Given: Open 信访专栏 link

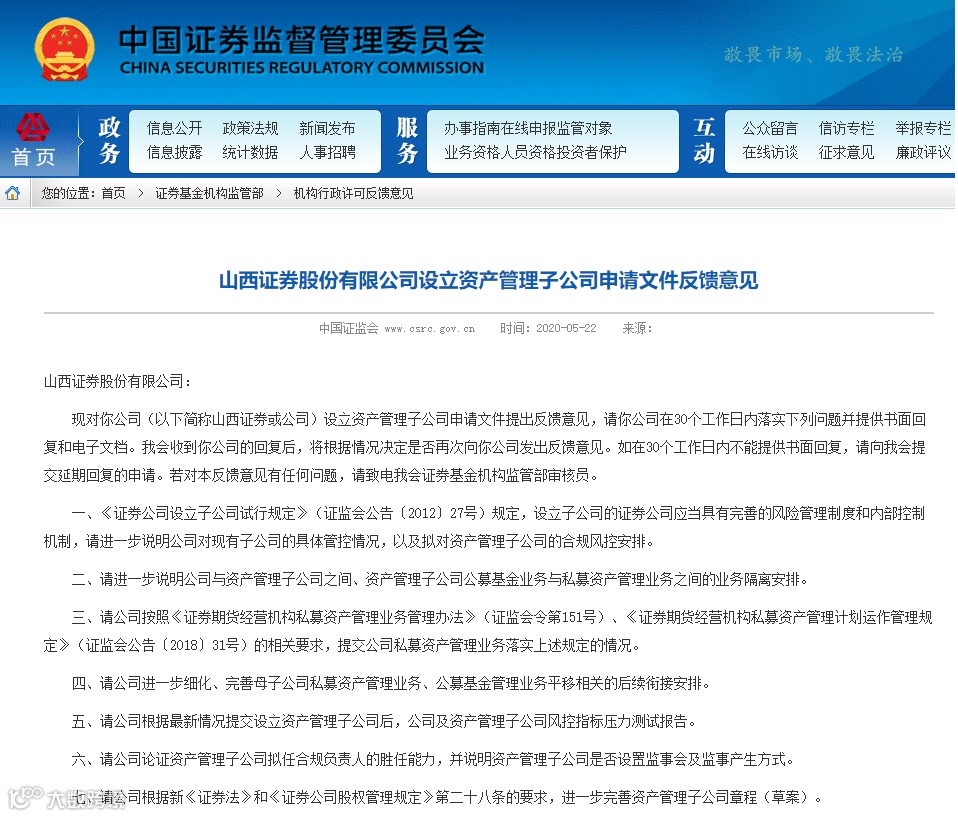Looking at the screenshot, I should click(x=846, y=128).
